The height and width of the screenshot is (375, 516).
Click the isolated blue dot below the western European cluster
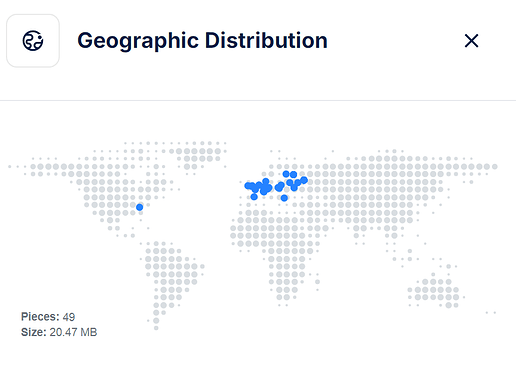point(254,197)
